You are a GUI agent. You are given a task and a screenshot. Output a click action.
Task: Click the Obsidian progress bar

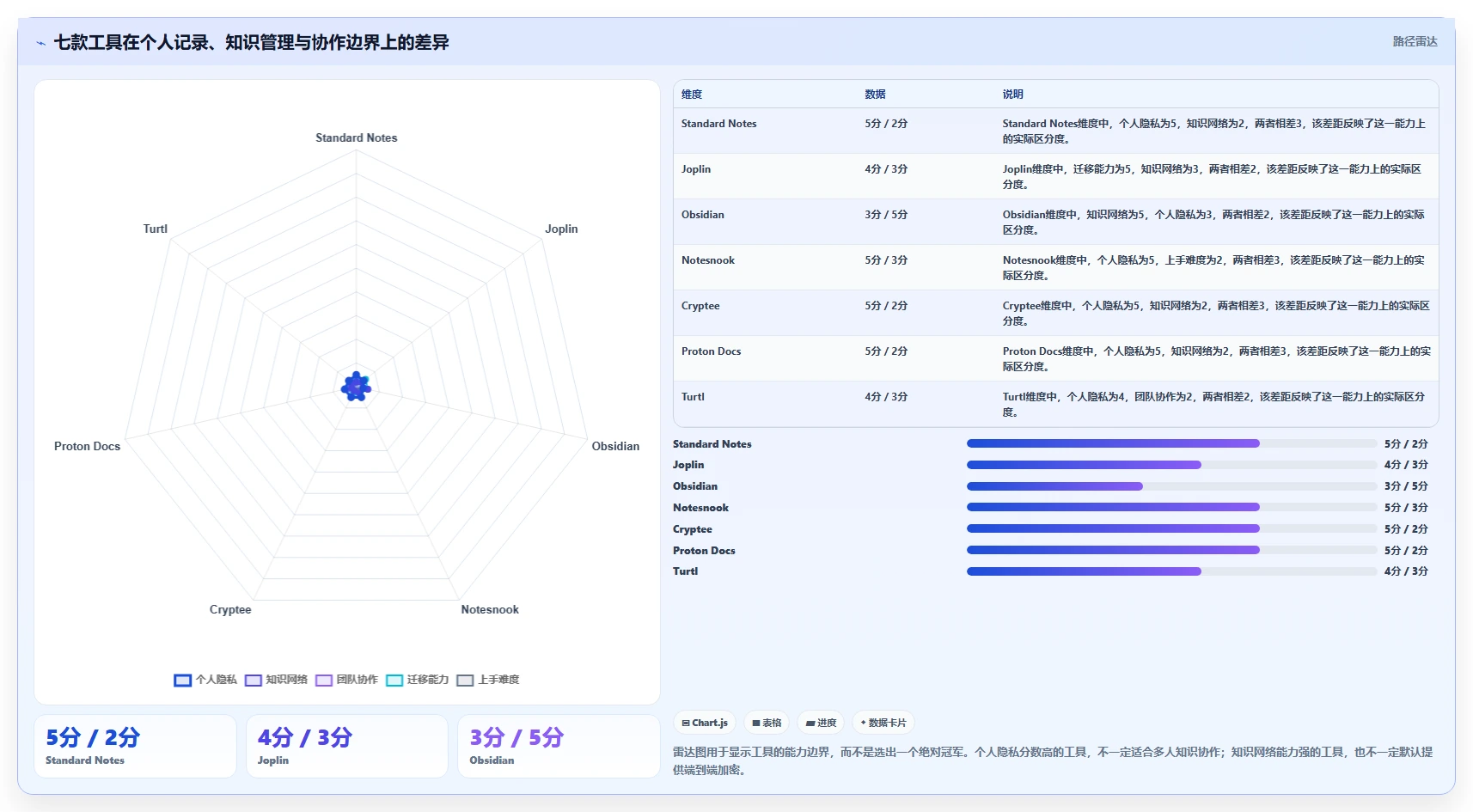[1171, 486]
